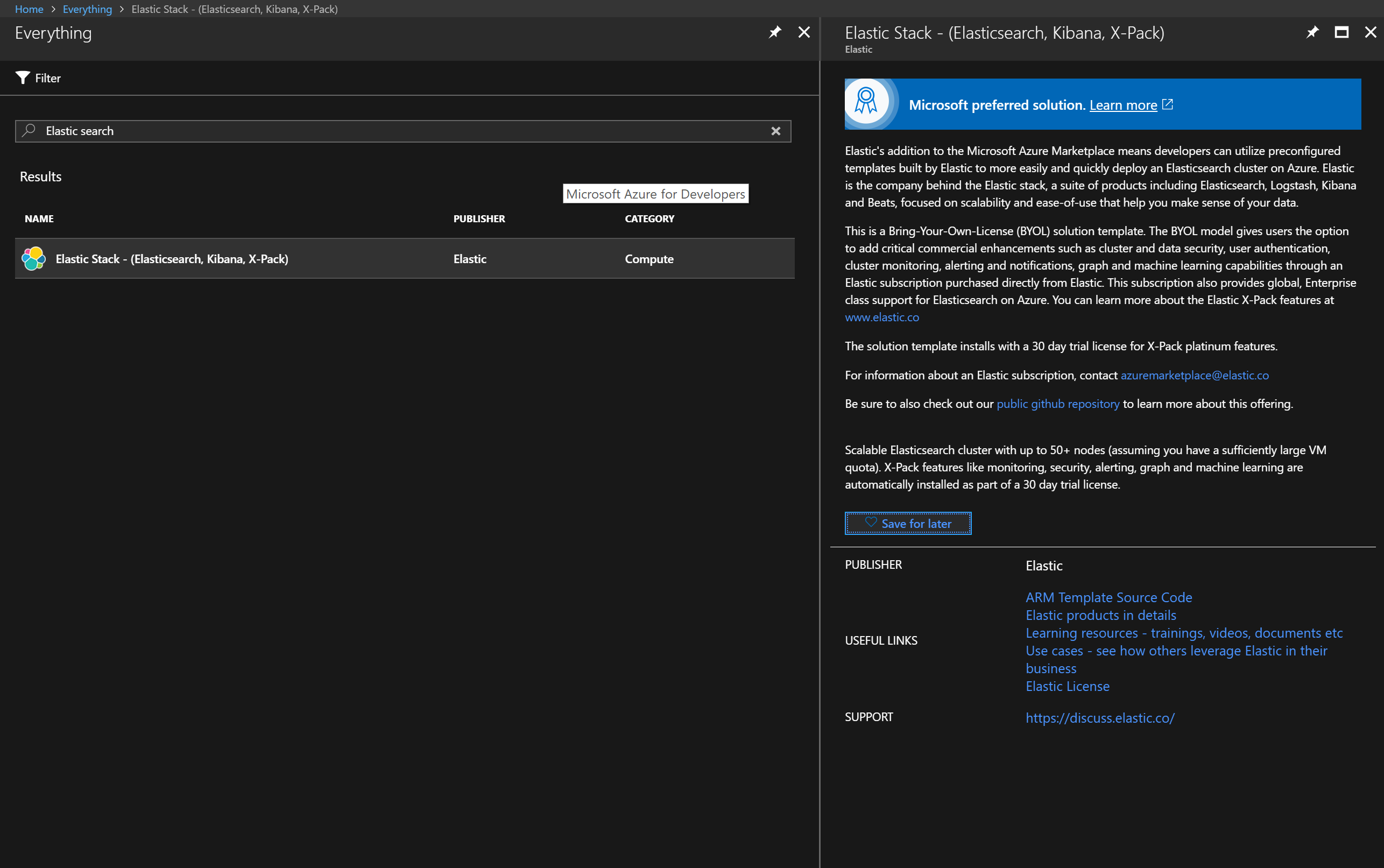Open the Filter funnel option

coord(23,77)
